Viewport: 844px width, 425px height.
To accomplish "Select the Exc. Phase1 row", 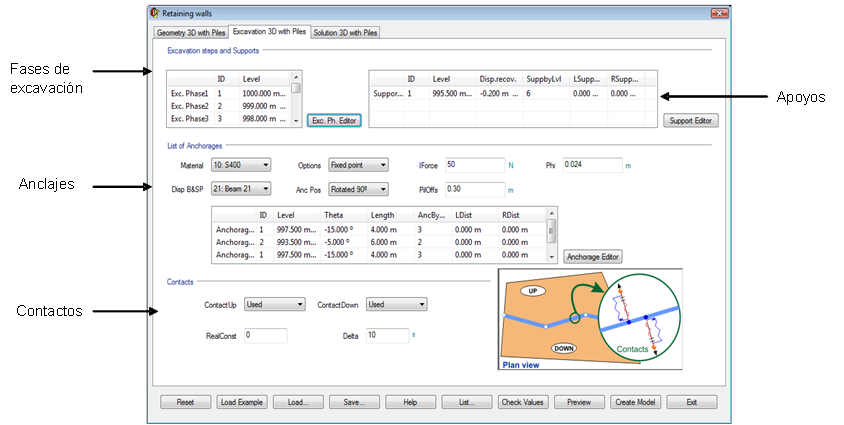I will pyautogui.click(x=229, y=94).
